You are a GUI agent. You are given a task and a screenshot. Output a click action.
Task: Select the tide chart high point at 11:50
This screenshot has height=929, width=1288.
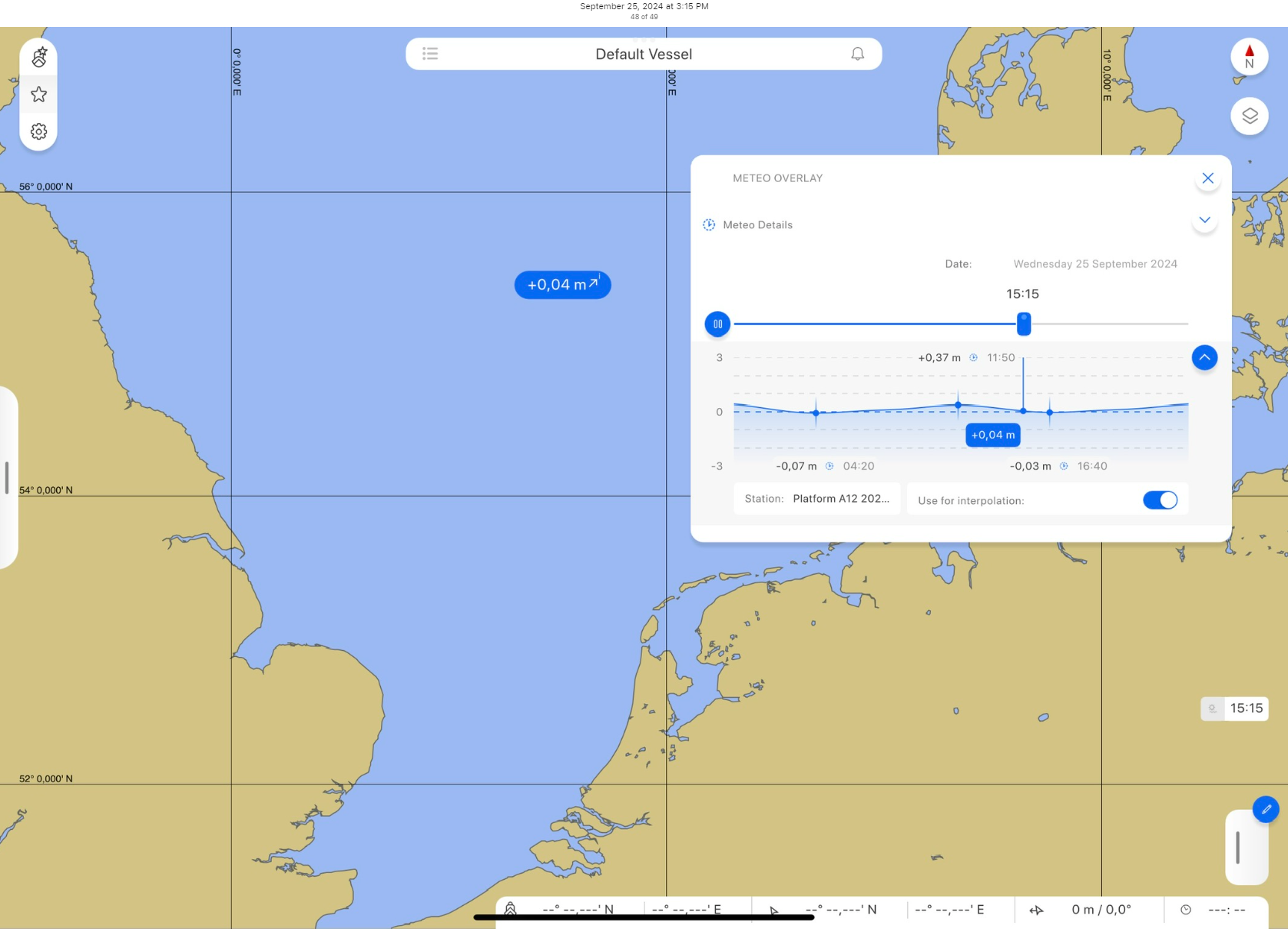click(x=958, y=405)
